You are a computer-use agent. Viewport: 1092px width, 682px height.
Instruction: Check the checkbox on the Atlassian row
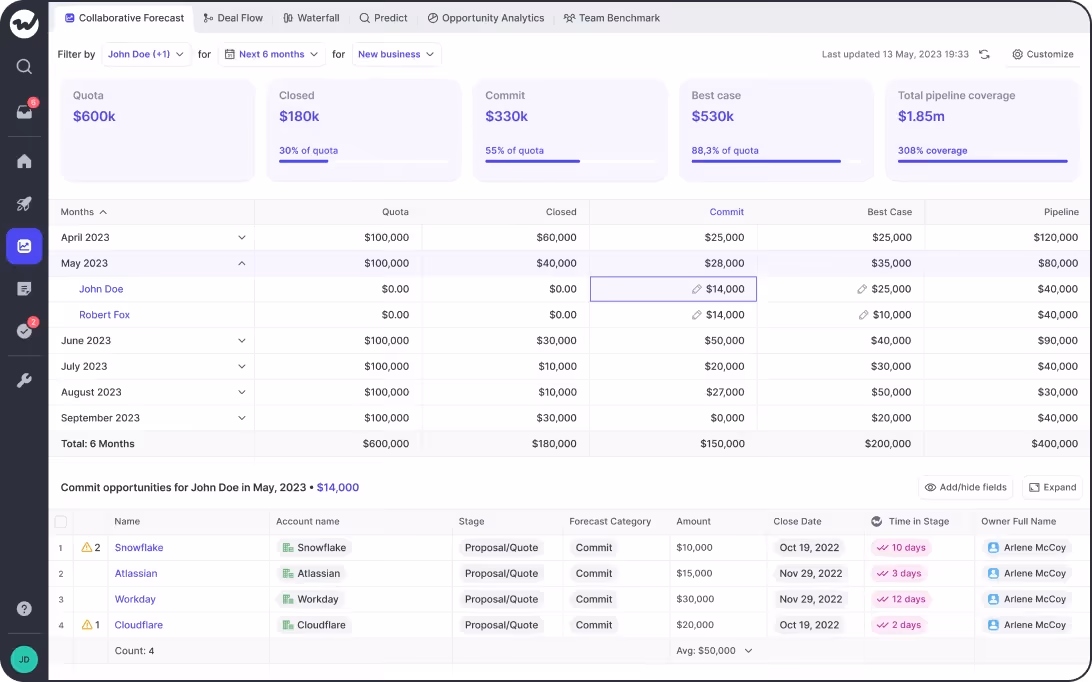pyautogui.click(x=60, y=573)
